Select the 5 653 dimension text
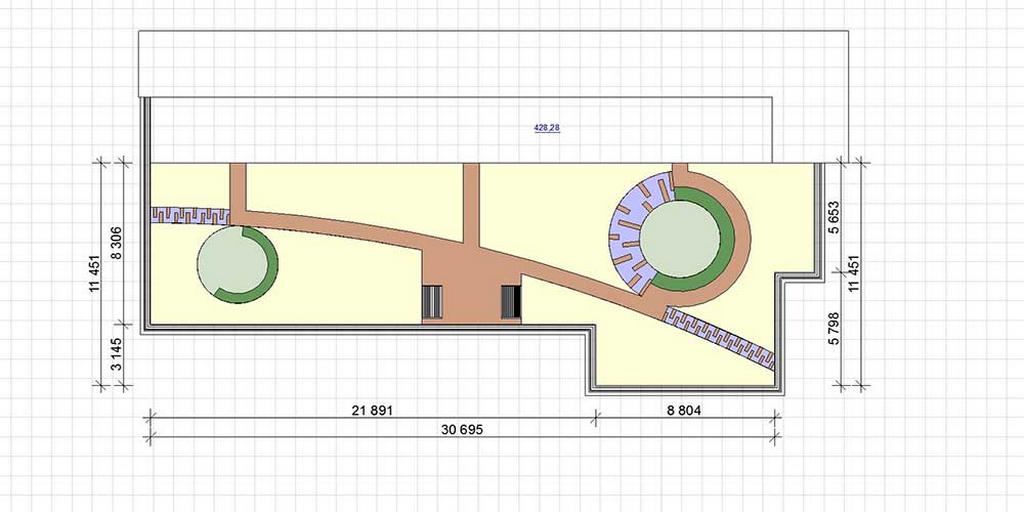 pyautogui.click(x=833, y=217)
